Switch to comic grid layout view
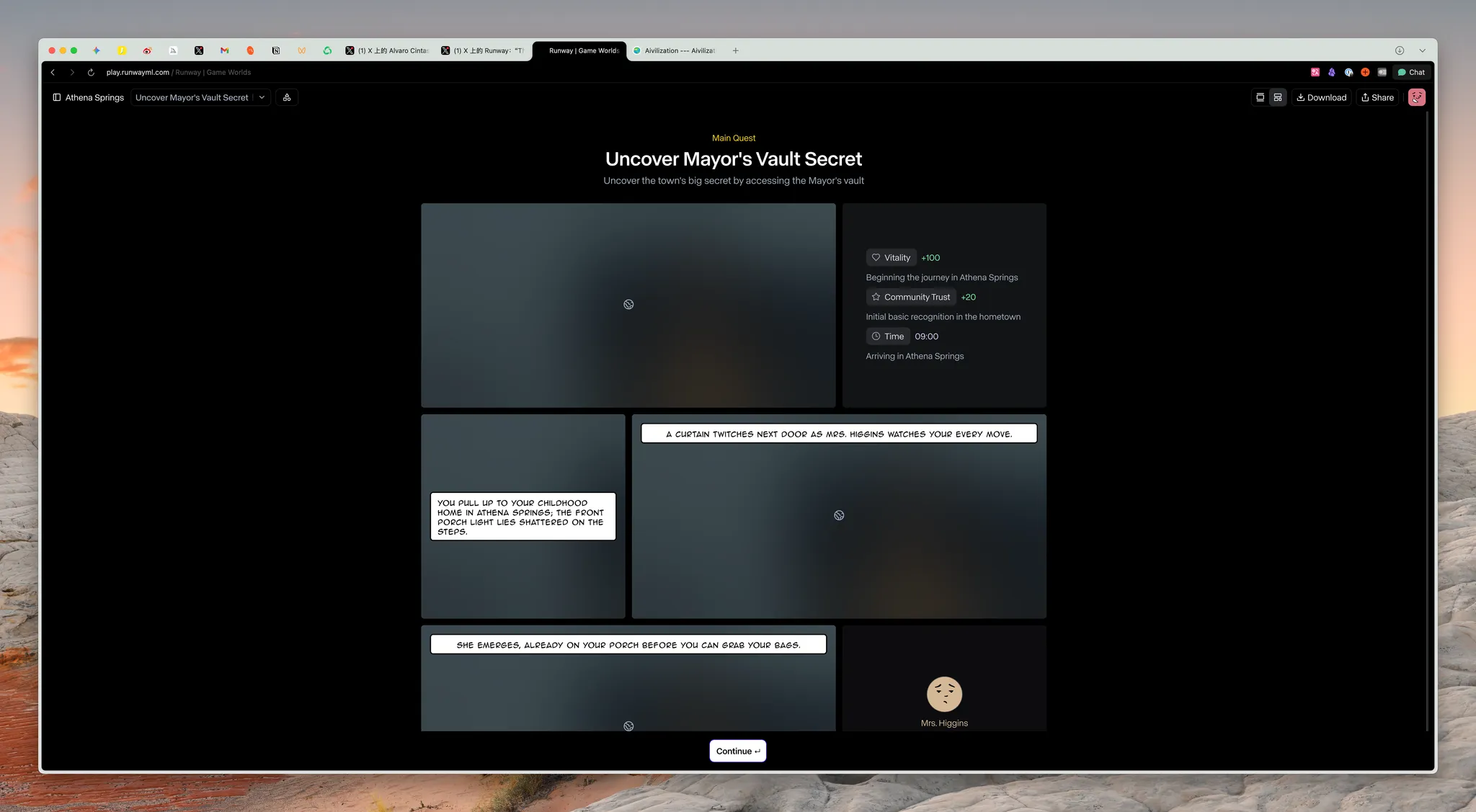1476x812 pixels. [1278, 97]
